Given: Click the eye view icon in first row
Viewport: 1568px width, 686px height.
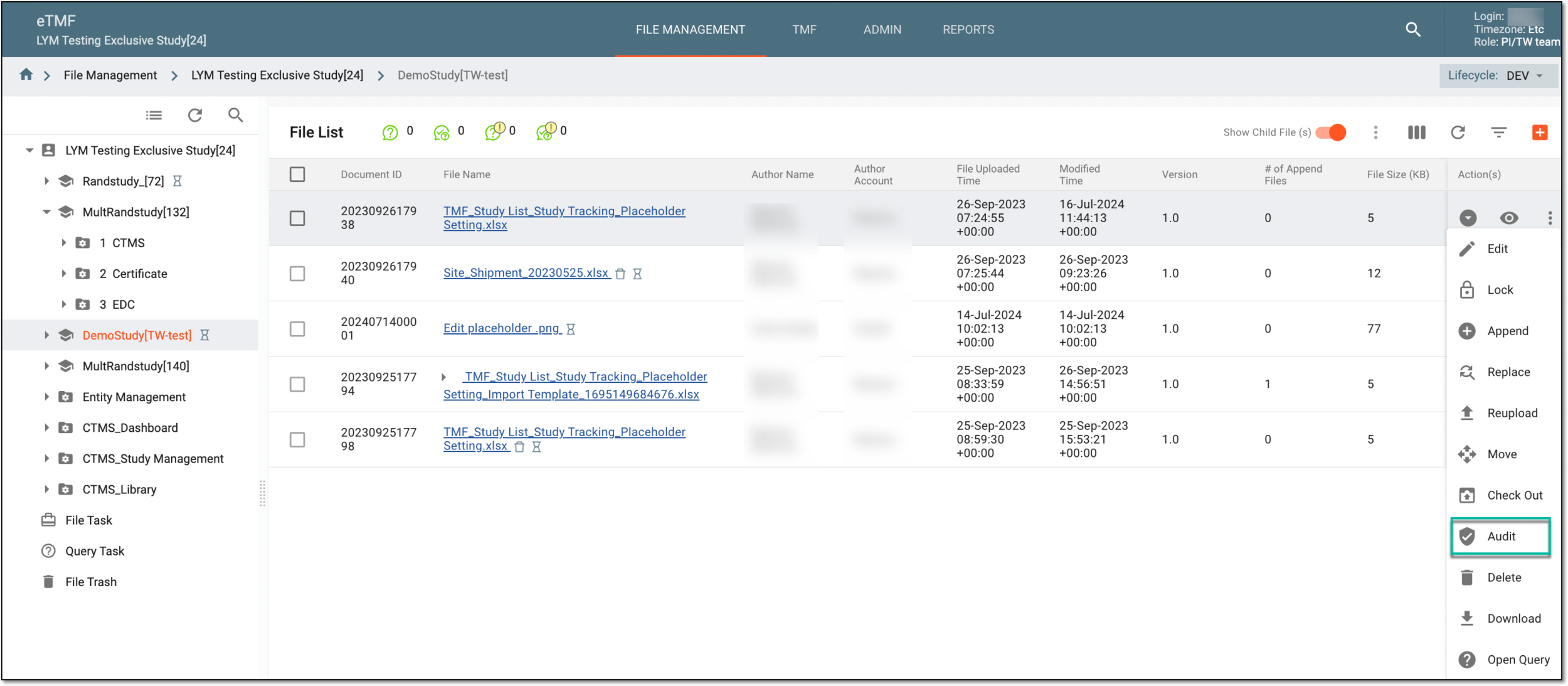Looking at the screenshot, I should pyautogui.click(x=1509, y=218).
